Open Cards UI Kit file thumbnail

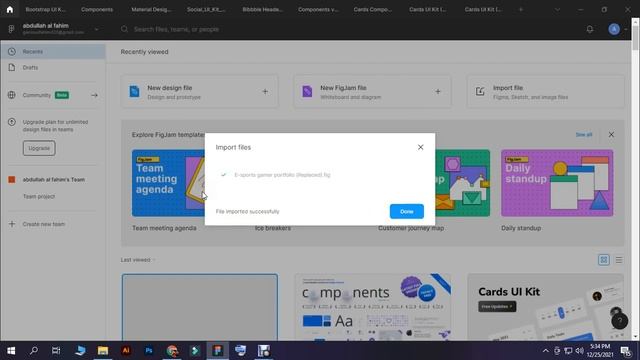(545, 307)
